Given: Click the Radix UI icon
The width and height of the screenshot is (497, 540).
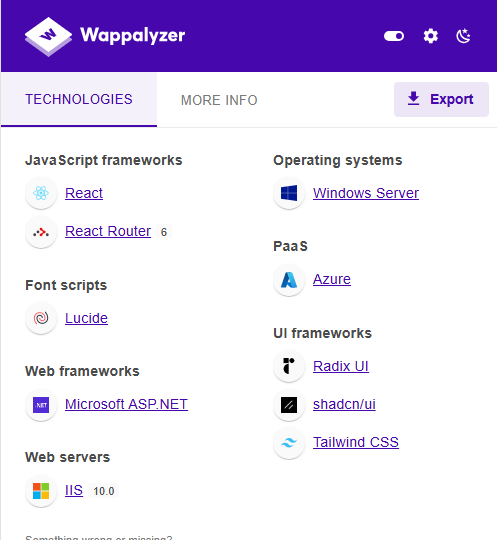Looking at the screenshot, I should pos(289,366).
